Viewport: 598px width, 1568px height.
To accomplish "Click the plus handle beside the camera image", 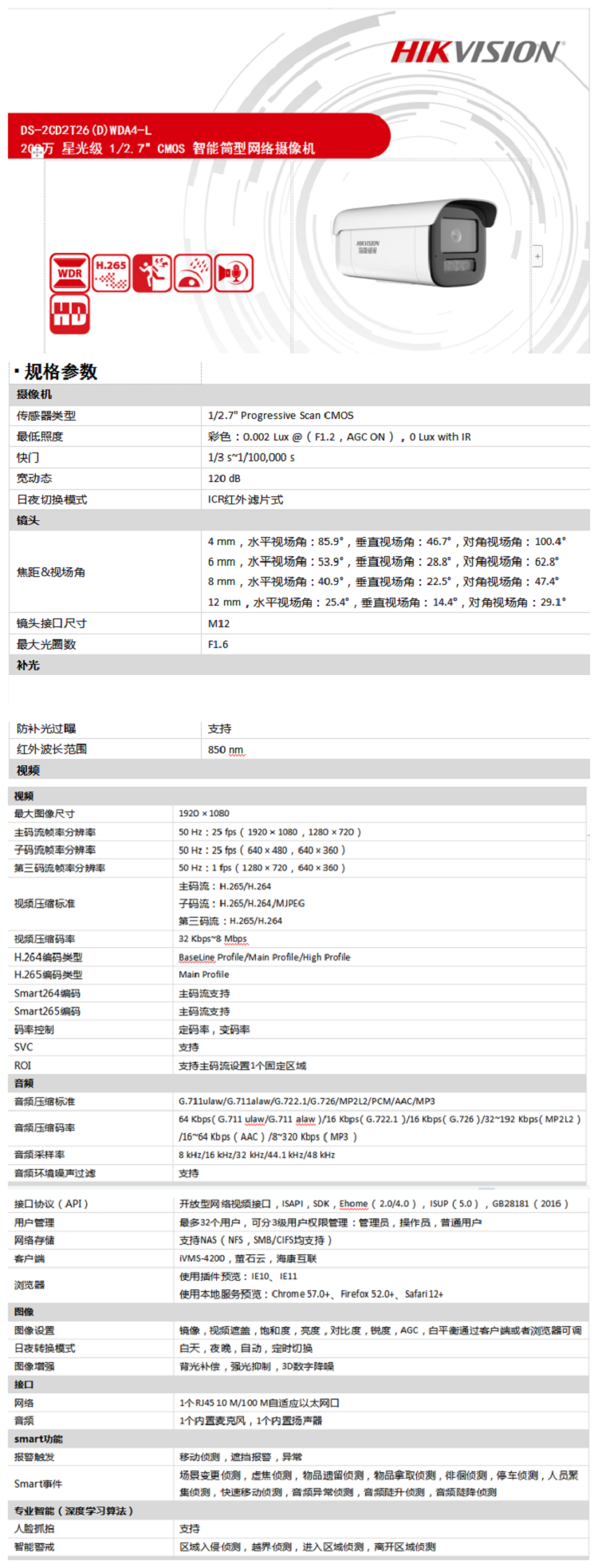I will pyautogui.click(x=537, y=257).
